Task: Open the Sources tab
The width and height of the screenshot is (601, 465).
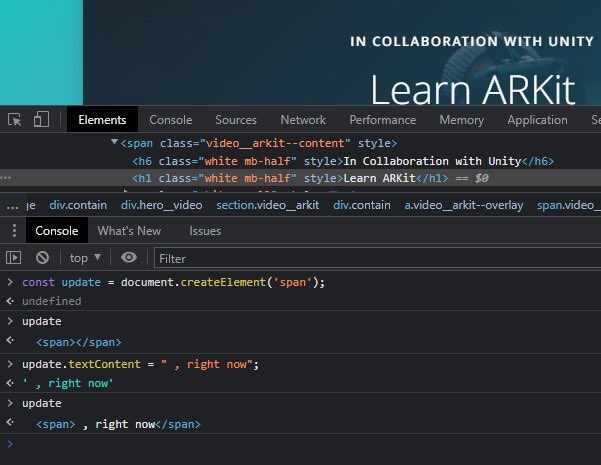Action: (236, 120)
